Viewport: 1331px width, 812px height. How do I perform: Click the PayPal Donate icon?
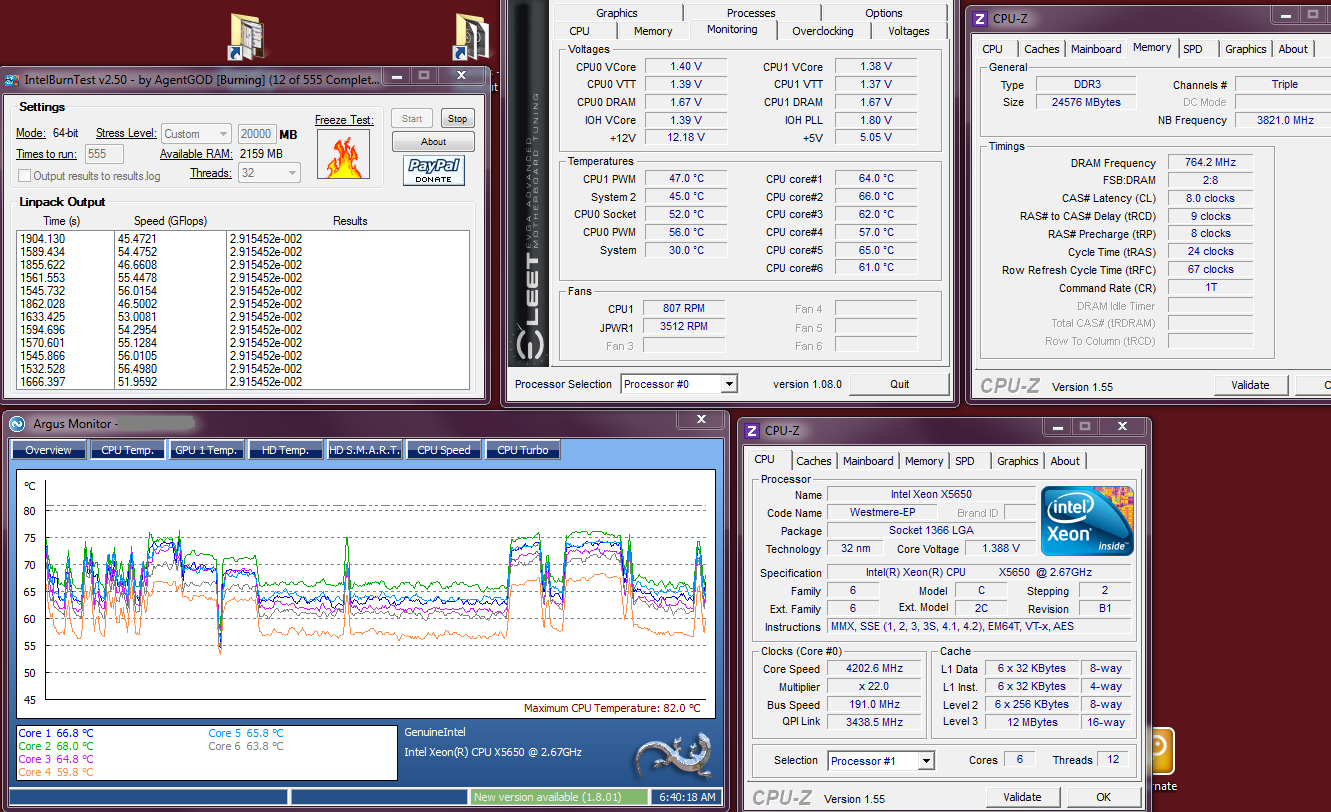click(434, 170)
